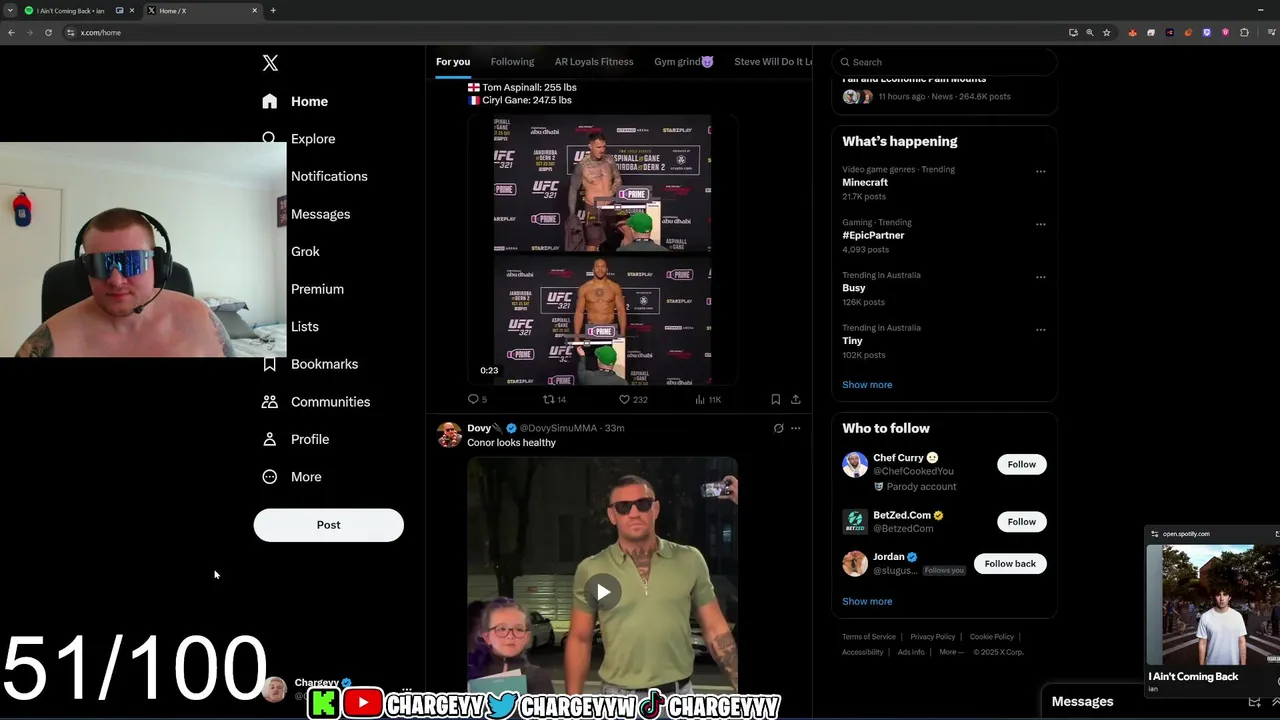Screen dimensions: 1280x720
Task: Click the Post button
Action: point(328,525)
